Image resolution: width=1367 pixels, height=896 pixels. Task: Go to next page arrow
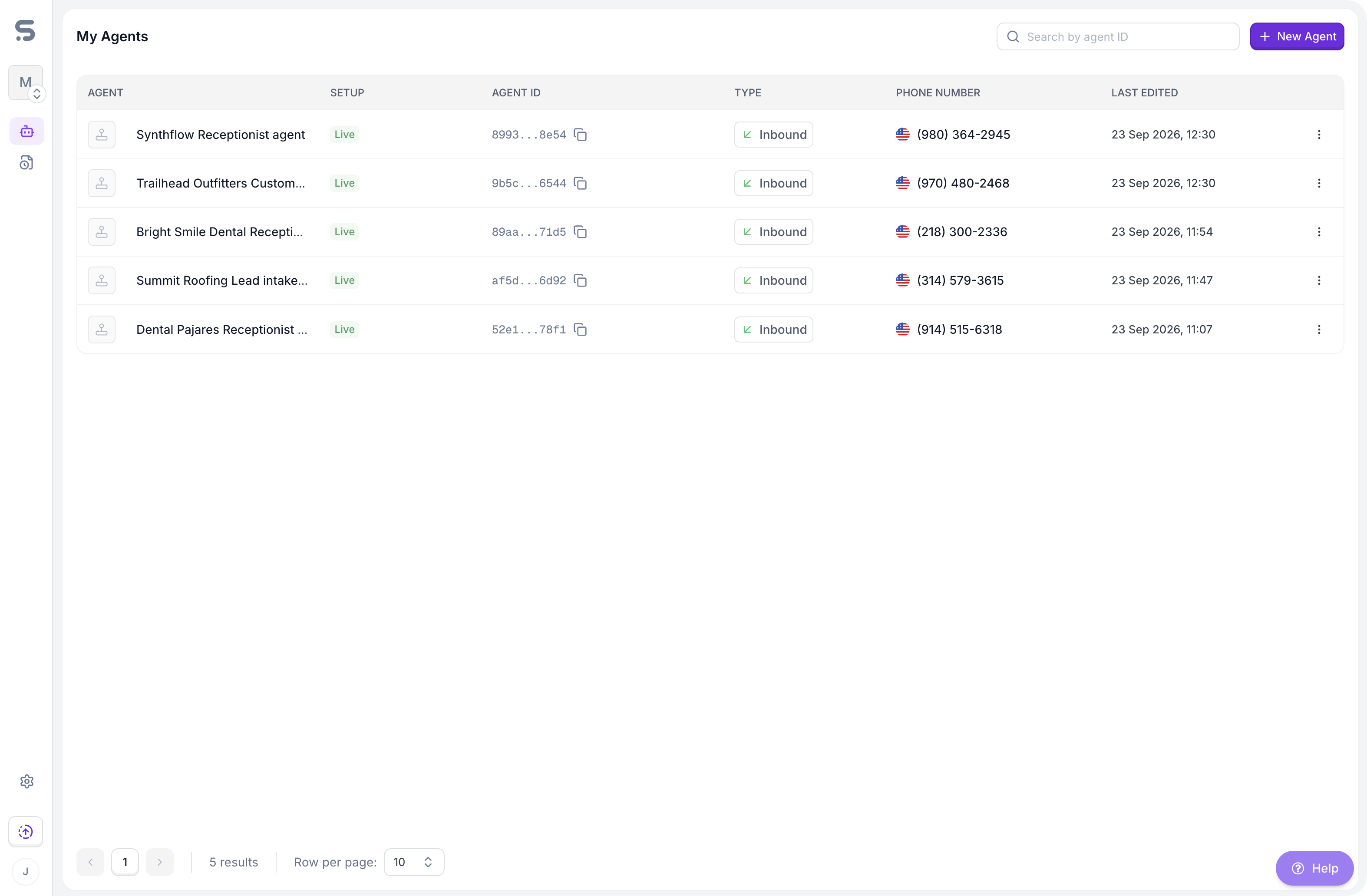[160, 862]
